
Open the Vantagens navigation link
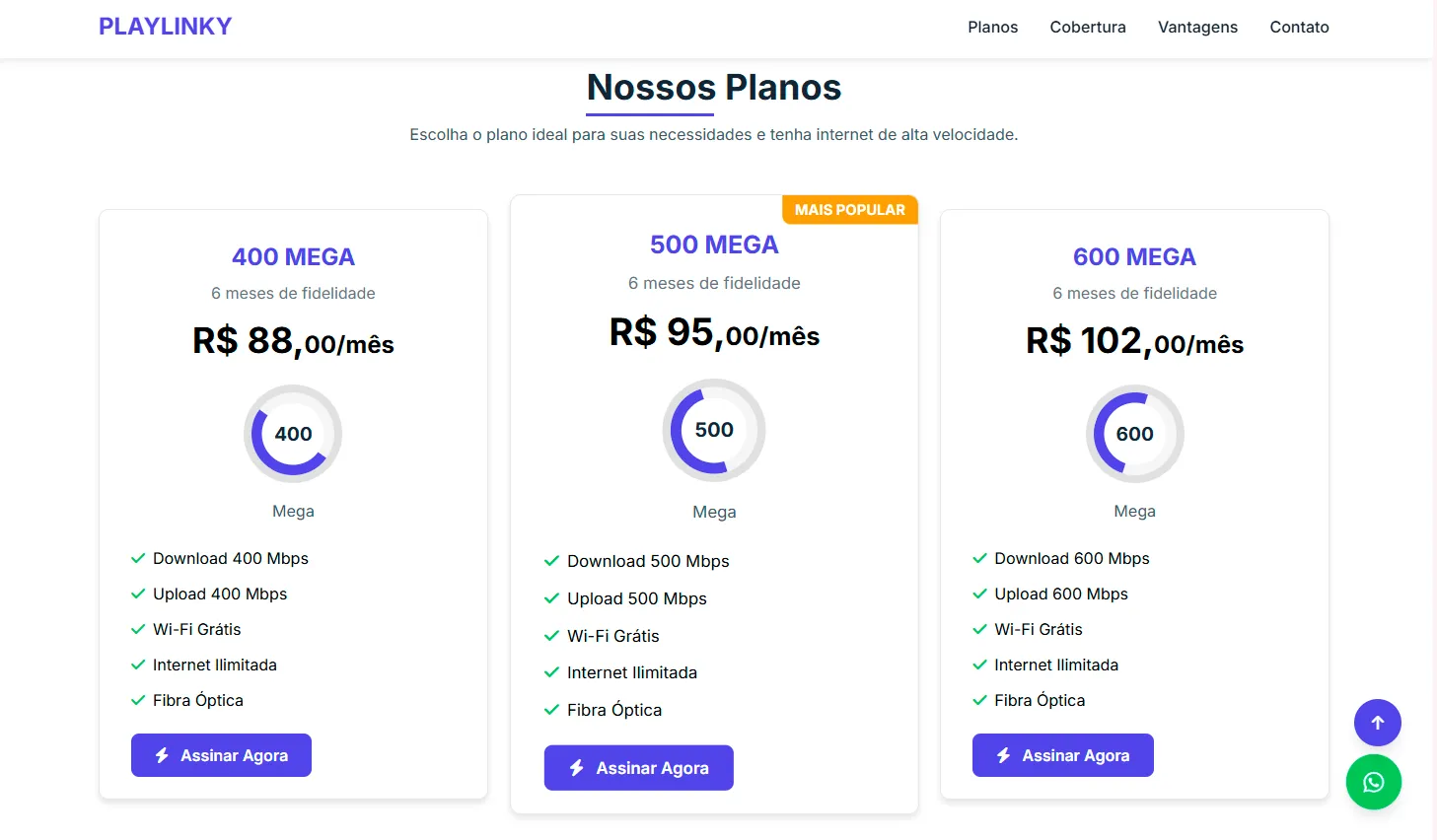(x=1197, y=28)
